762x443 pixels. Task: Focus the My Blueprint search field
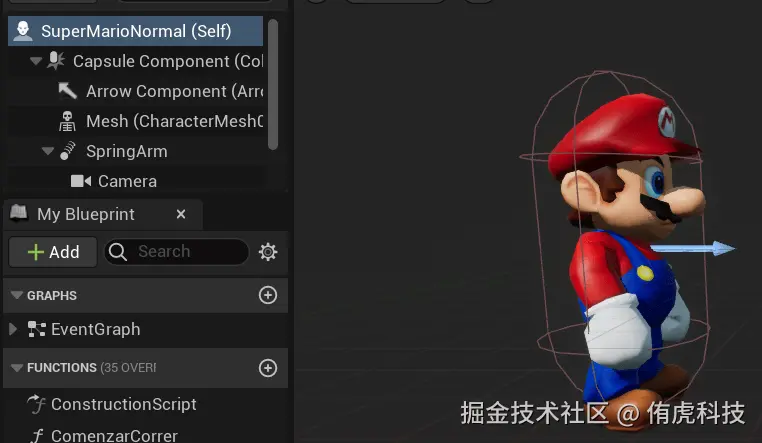coord(176,252)
